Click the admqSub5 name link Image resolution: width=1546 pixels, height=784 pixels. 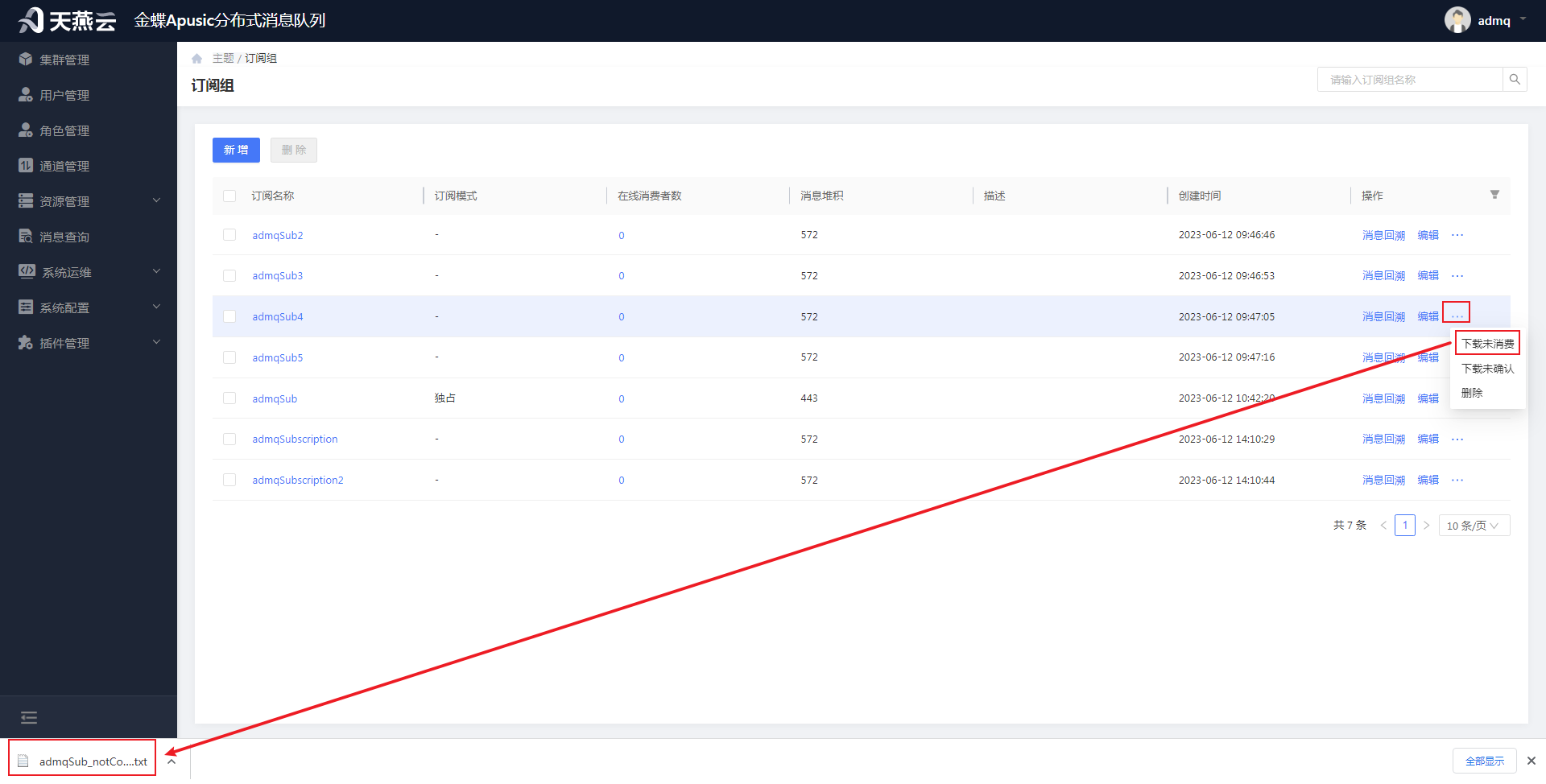coord(278,358)
